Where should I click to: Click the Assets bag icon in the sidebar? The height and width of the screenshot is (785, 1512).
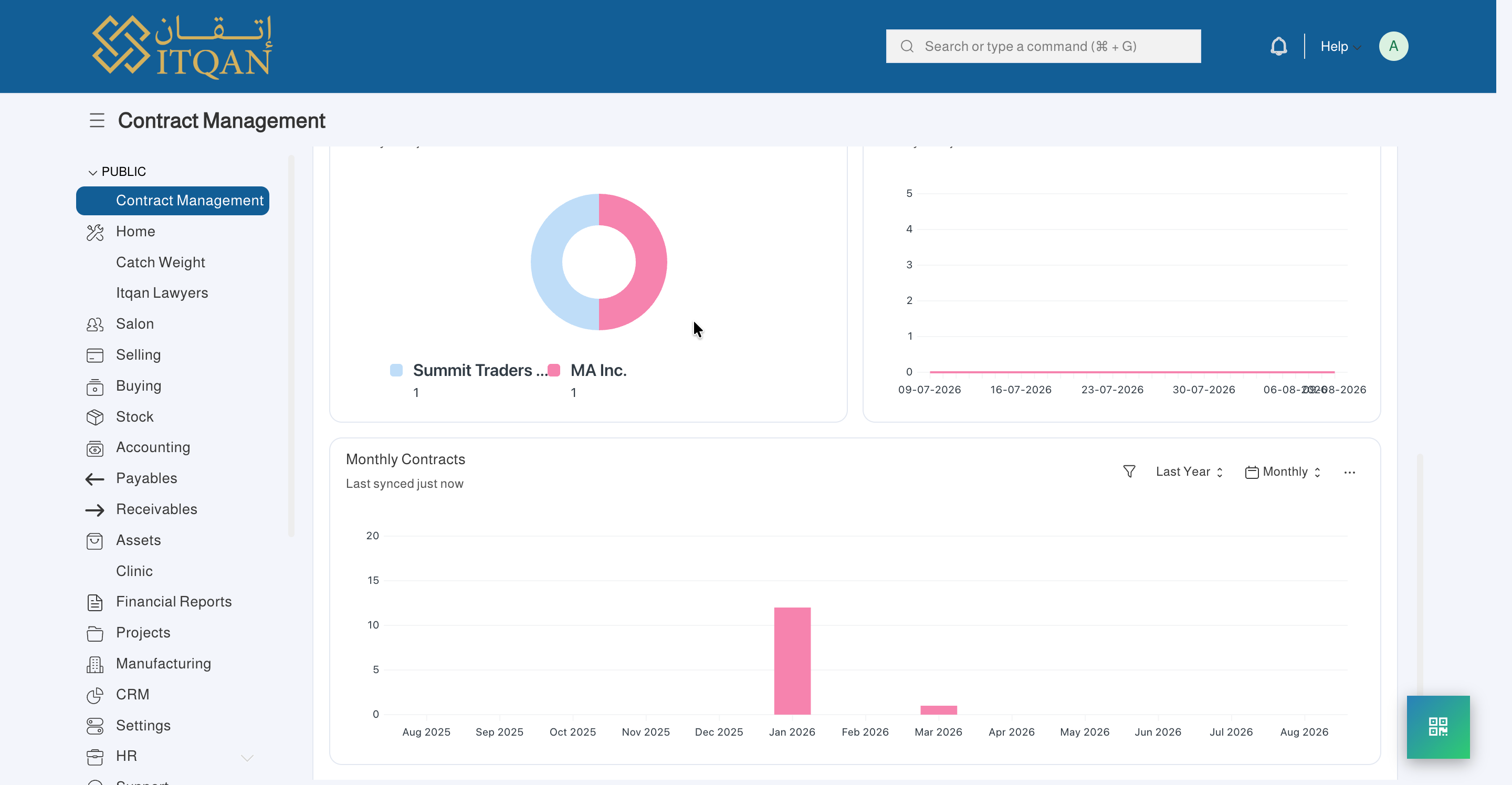[x=94, y=541]
